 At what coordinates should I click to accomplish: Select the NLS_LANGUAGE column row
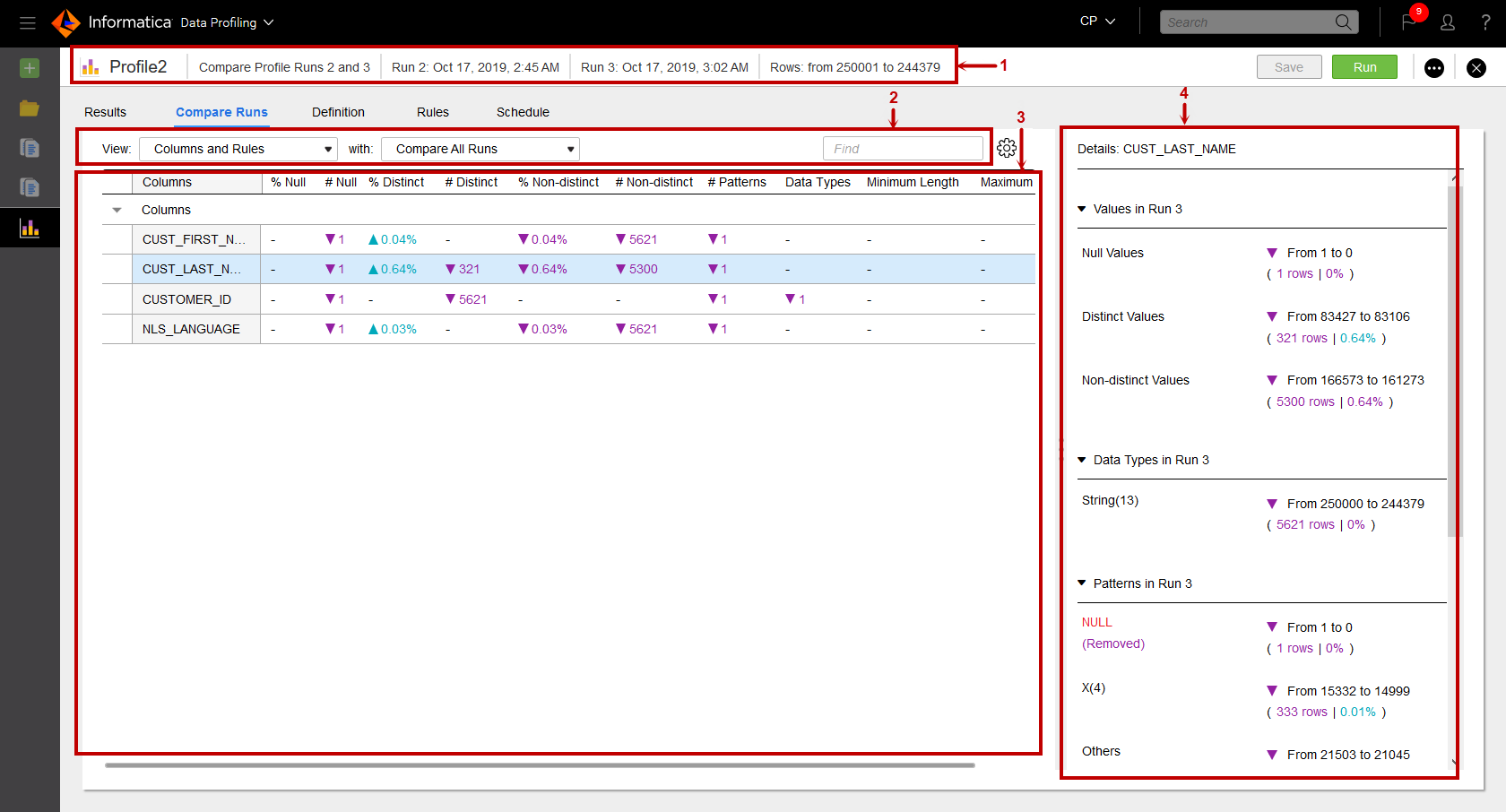568,329
